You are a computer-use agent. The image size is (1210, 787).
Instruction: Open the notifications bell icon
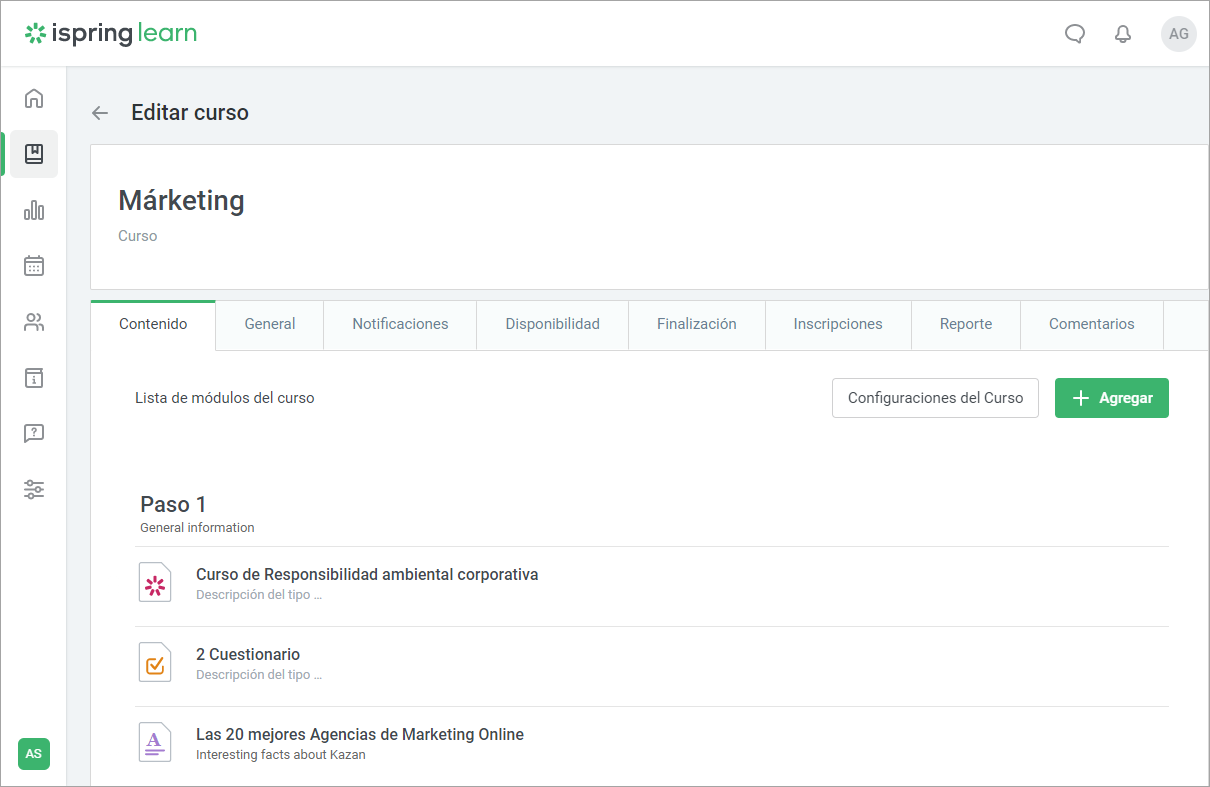click(x=1123, y=34)
